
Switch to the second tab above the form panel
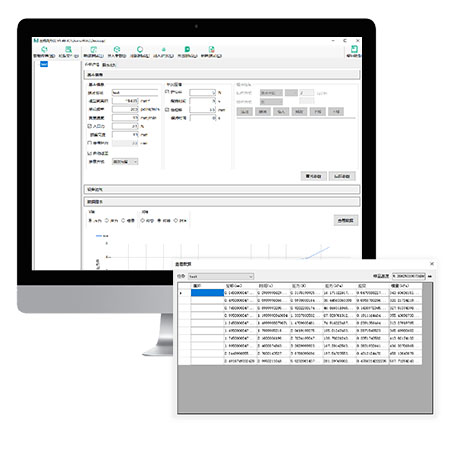[x=109, y=65]
